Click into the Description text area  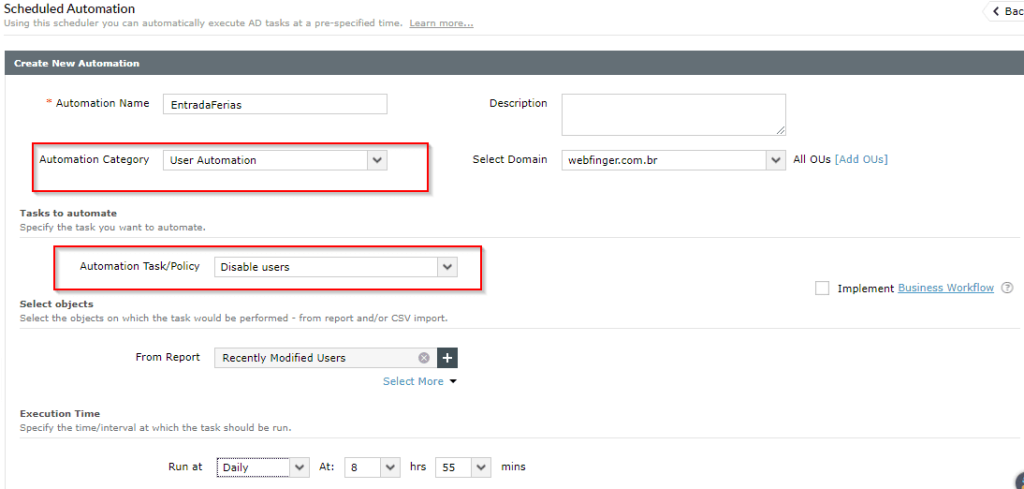pyautogui.click(x=673, y=114)
